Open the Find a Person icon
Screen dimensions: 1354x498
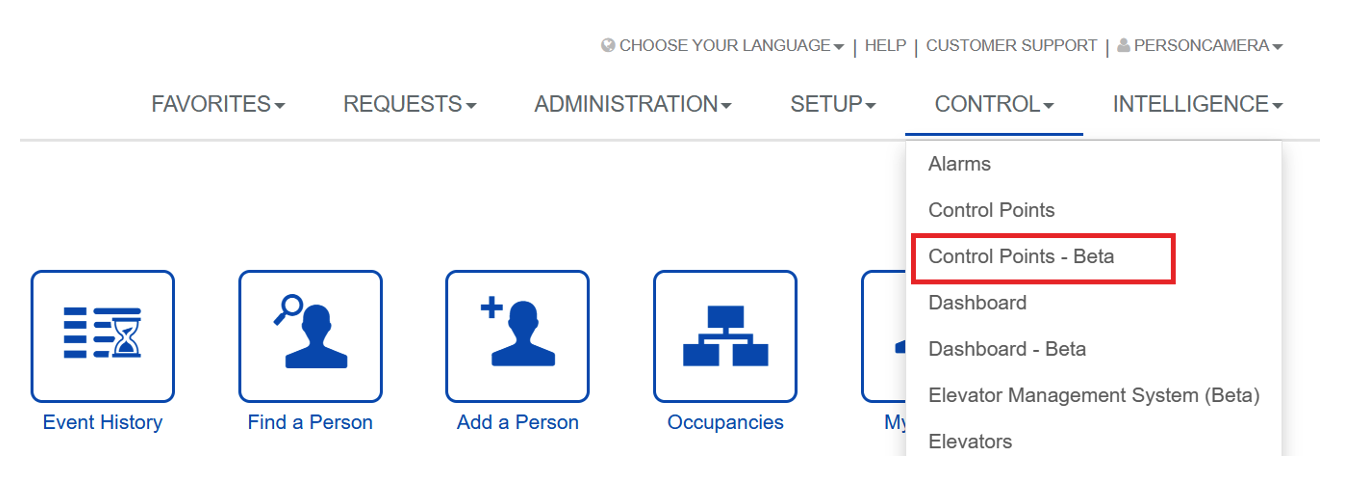coord(310,336)
